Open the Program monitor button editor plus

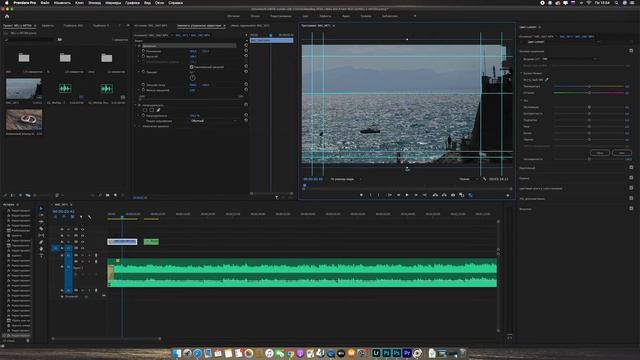tap(508, 195)
